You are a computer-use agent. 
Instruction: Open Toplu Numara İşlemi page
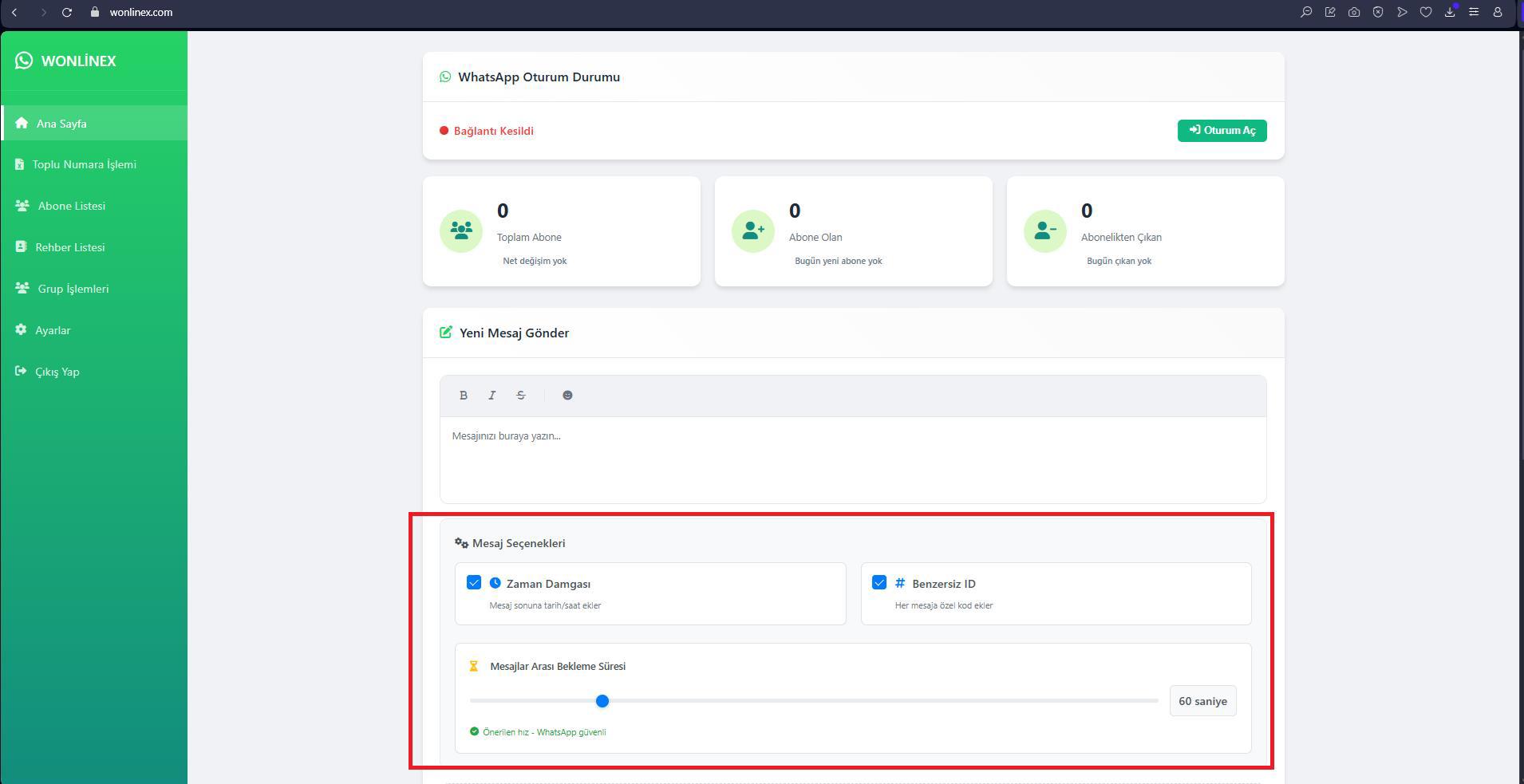(x=84, y=164)
